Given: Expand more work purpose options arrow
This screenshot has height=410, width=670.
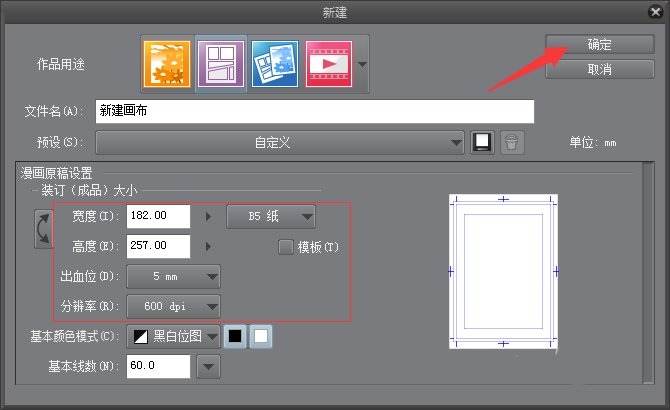Looking at the screenshot, I should click(362, 64).
